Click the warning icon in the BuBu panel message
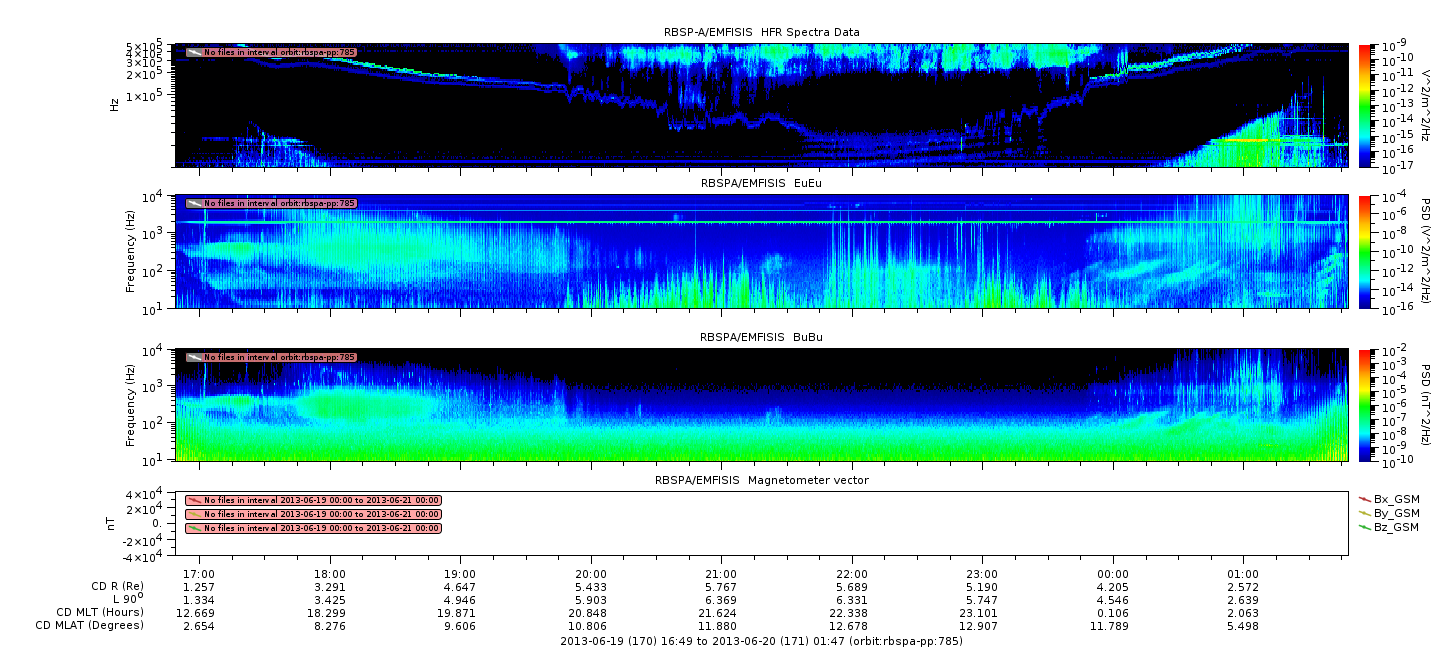Image resolution: width=1447 pixels, height=658 pixels. click(195, 357)
